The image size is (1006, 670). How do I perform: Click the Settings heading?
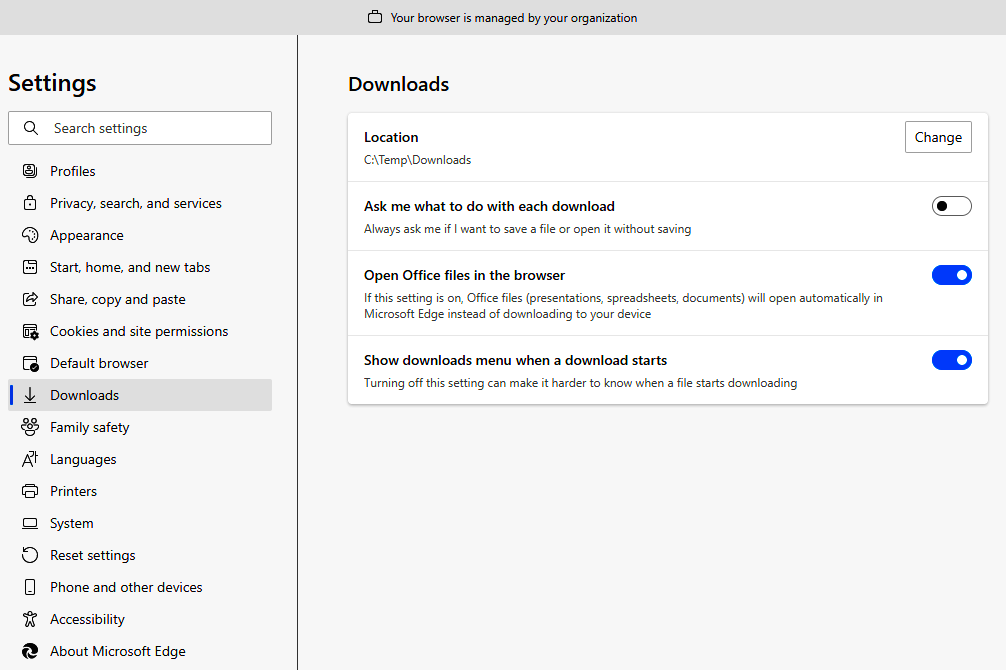52,83
